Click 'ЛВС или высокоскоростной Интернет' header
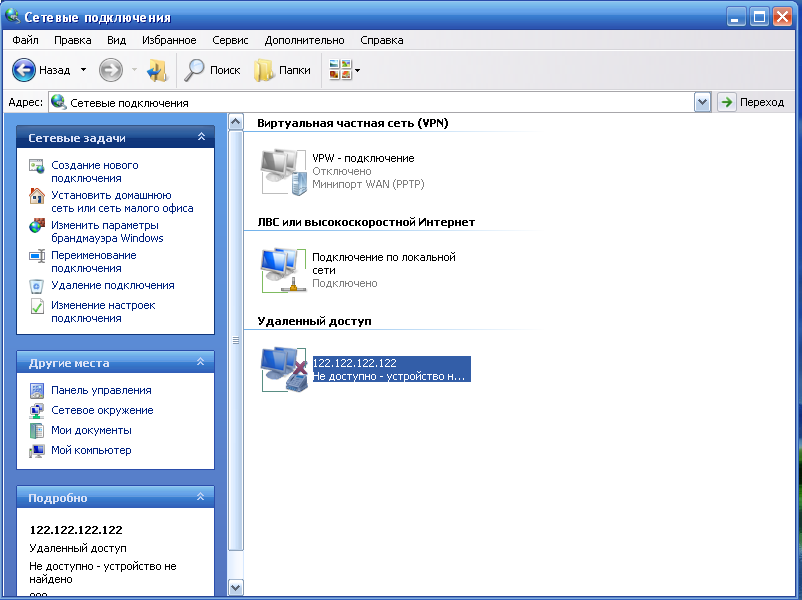Image resolution: width=802 pixels, height=600 pixels. click(366, 222)
